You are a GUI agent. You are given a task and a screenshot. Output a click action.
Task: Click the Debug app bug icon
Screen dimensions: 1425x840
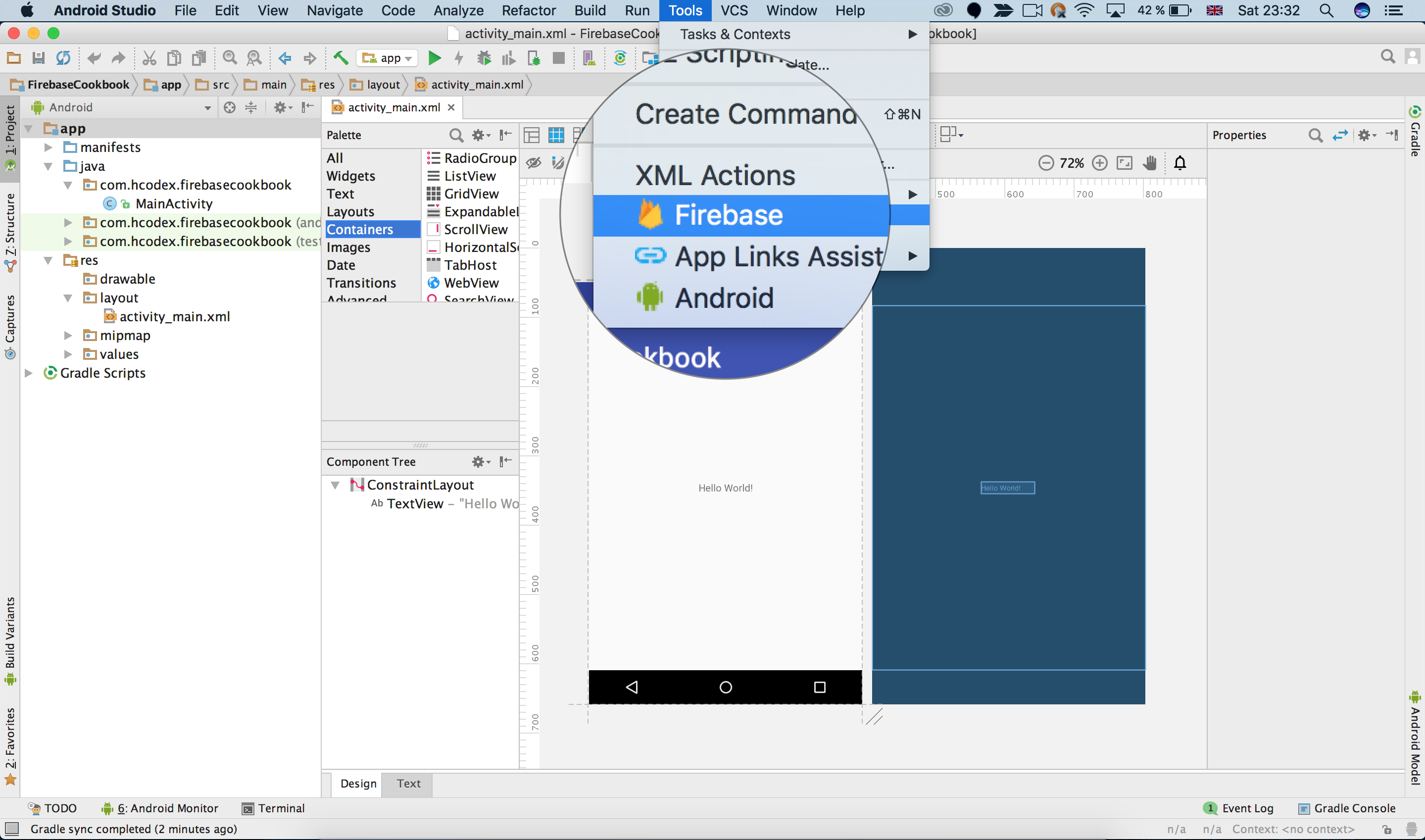click(484, 58)
